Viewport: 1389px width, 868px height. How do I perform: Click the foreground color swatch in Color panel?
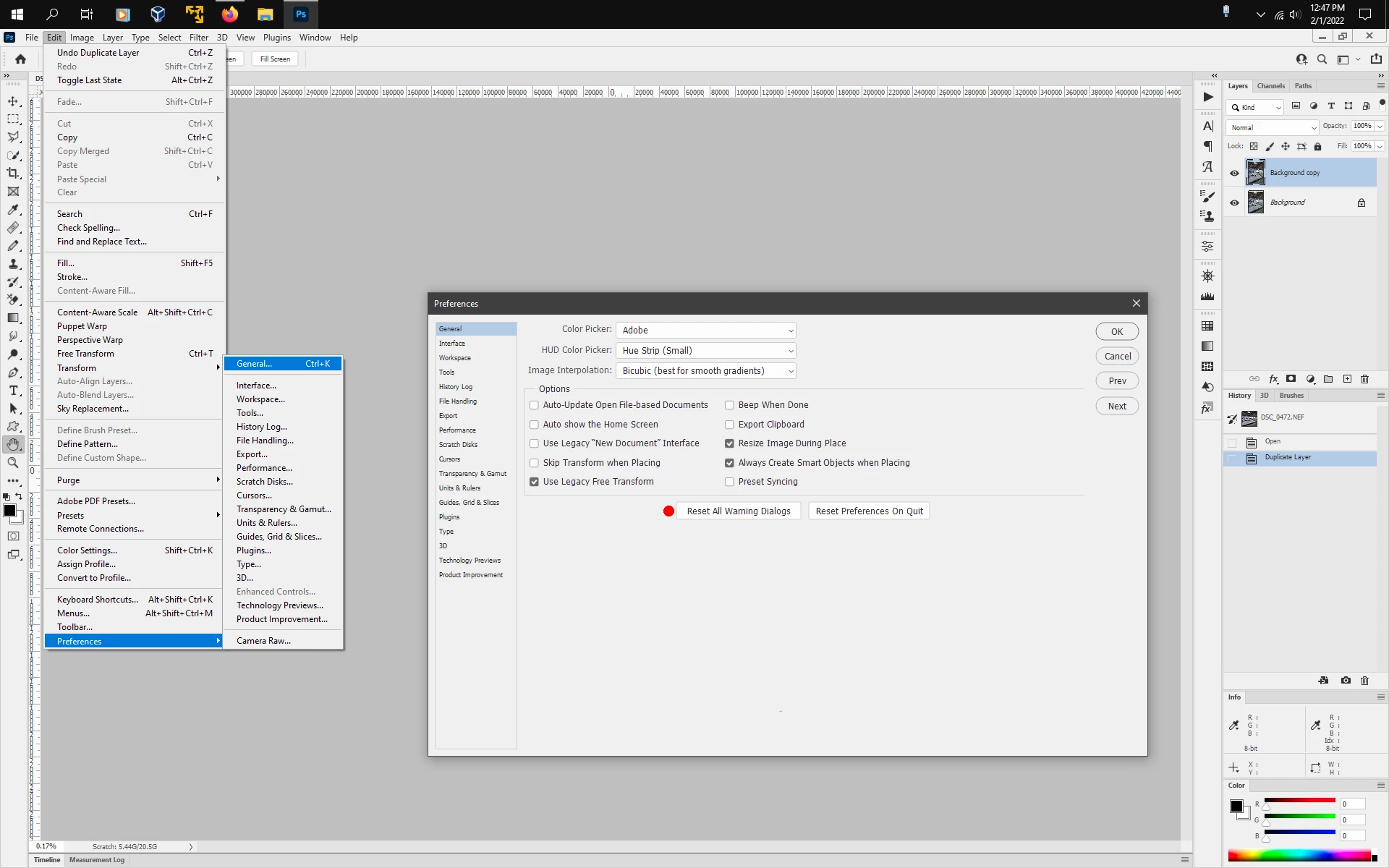click(x=1236, y=806)
